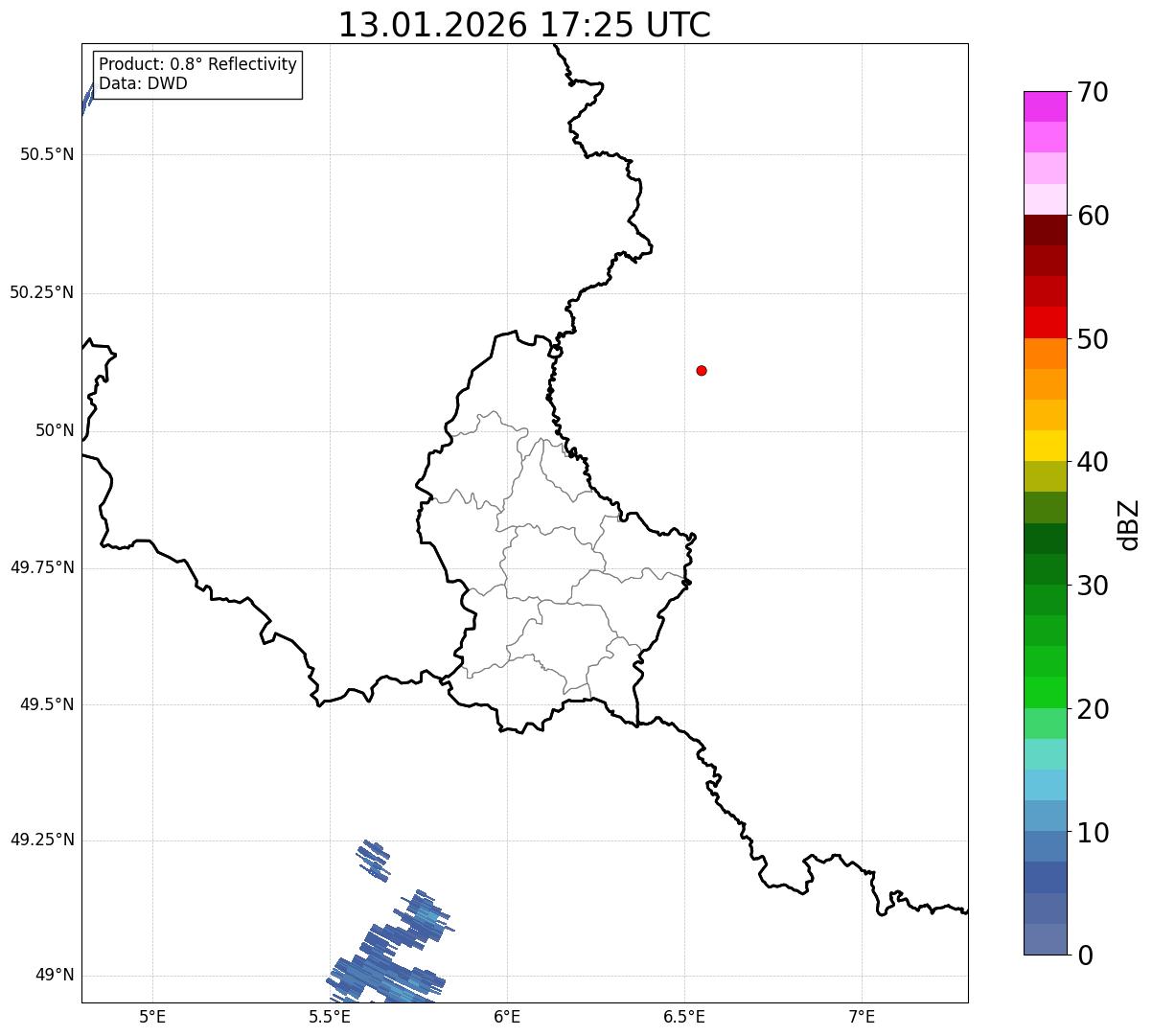The image size is (1152, 1036).
Task: Click the colorbar tick label 50
Action: 1093,339
